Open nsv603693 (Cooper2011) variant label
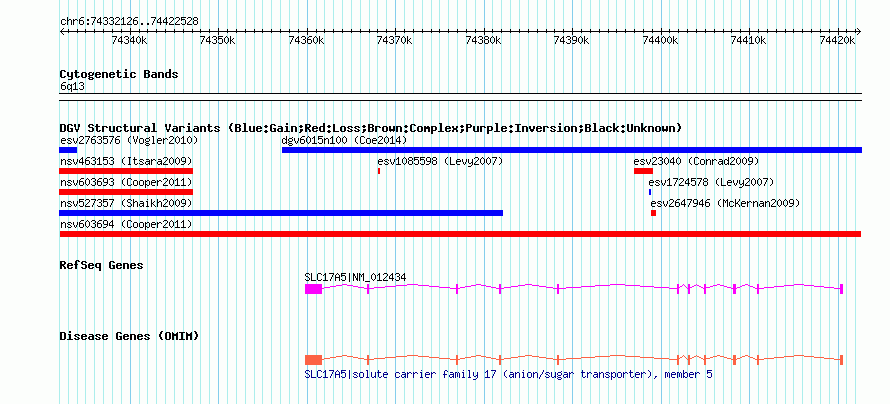Image resolution: width=890 pixels, height=404 pixels. pos(126,182)
